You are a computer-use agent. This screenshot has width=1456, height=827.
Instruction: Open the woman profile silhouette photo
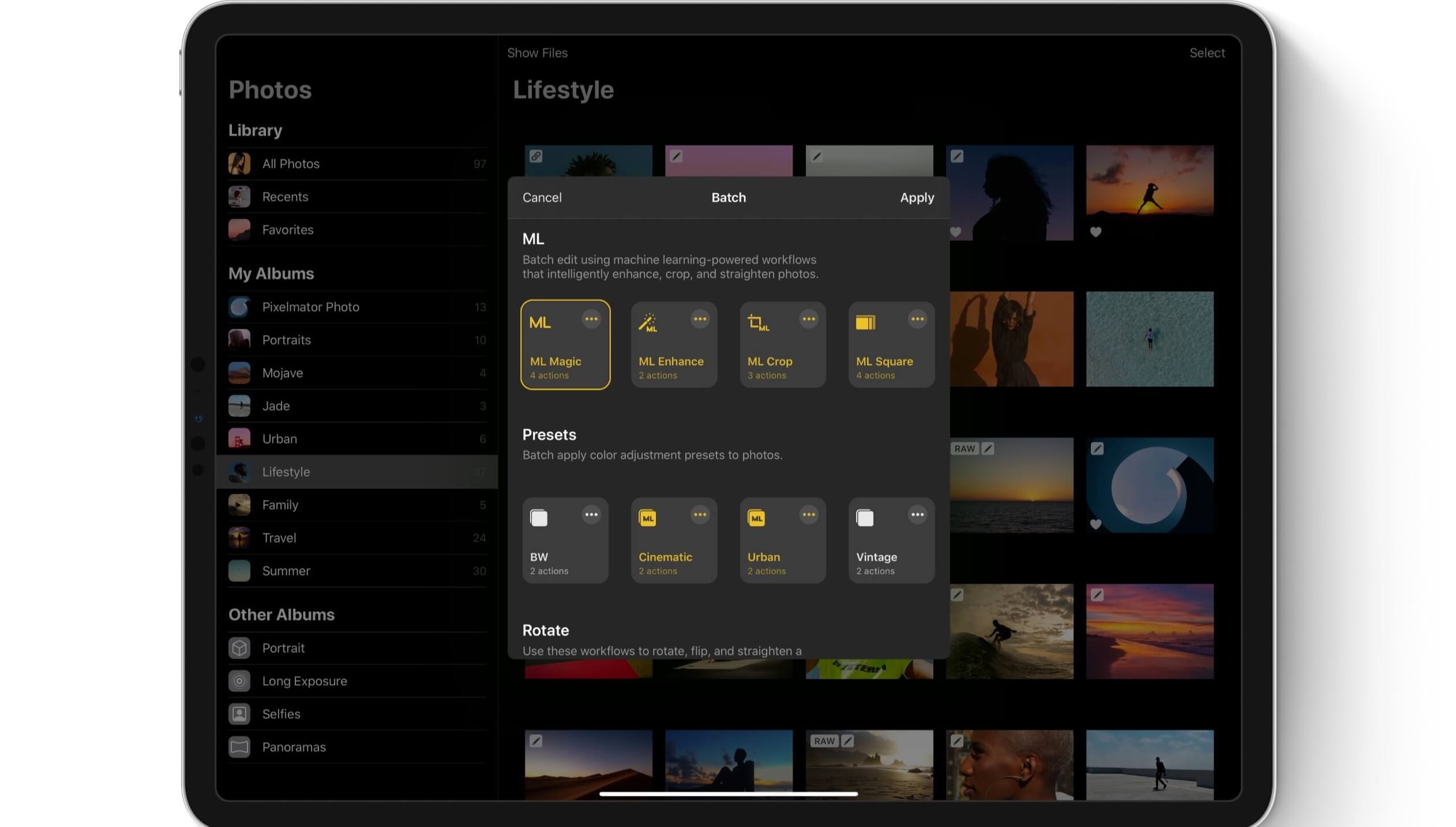pos(1011,193)
